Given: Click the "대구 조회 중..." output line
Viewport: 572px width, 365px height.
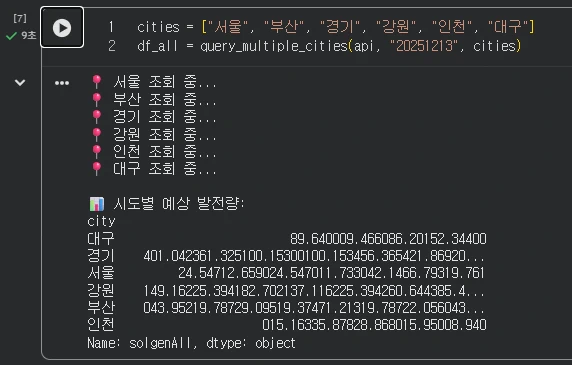Looking at the screenshot, I should [165, 169].
